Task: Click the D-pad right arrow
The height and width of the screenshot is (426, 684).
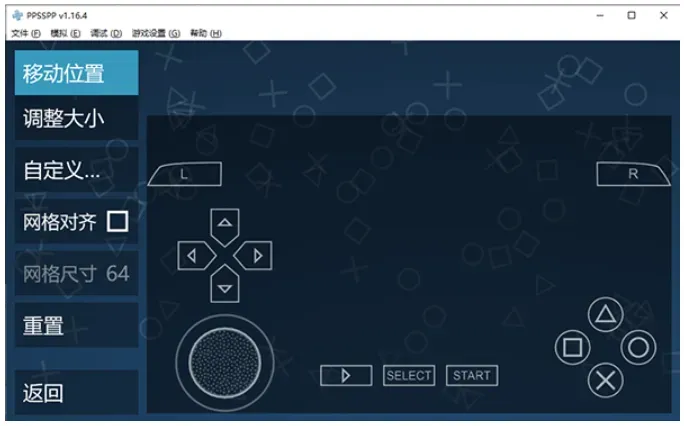Action: coord(253,256)
